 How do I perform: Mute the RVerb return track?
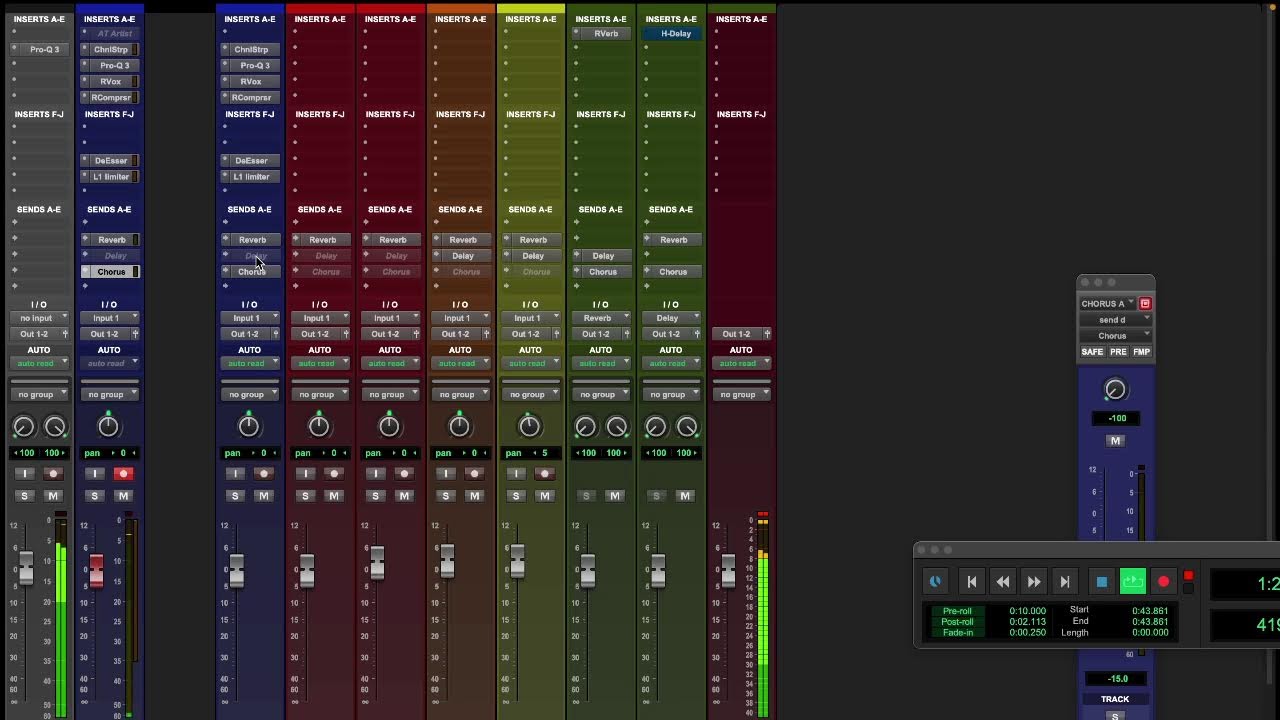(x=615, y=496)
